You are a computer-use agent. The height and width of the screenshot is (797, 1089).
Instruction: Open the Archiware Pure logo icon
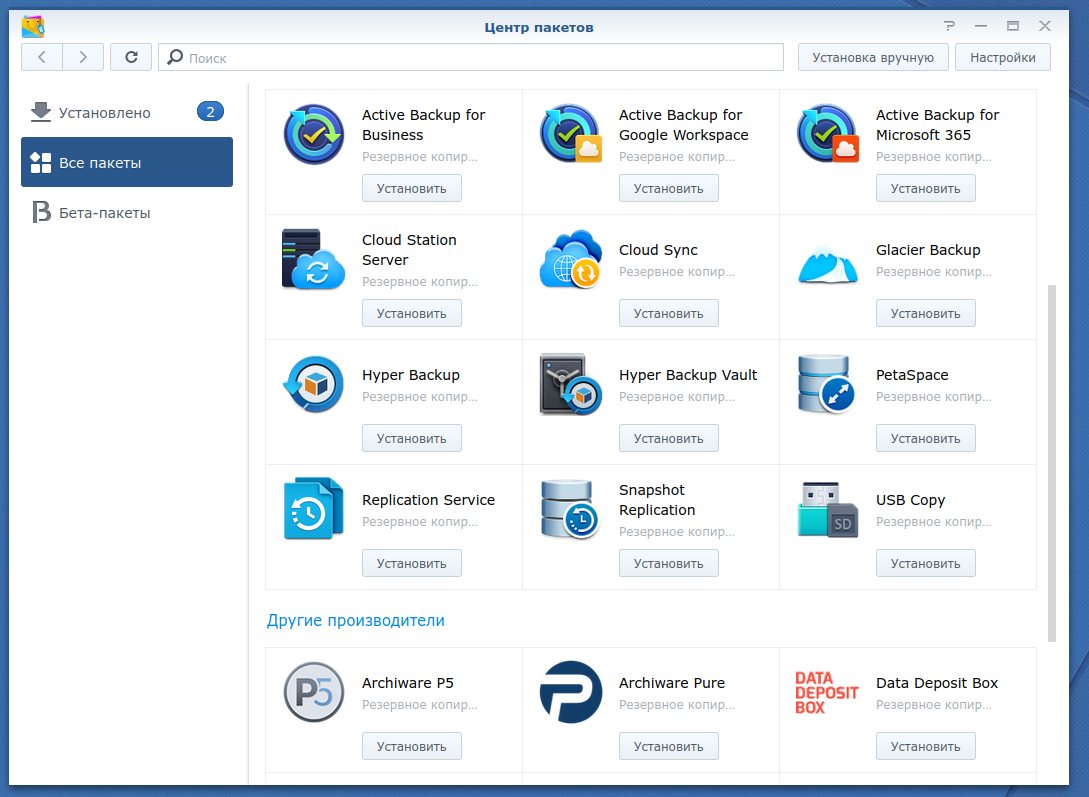pyautogui.click(x=571, y=692)
